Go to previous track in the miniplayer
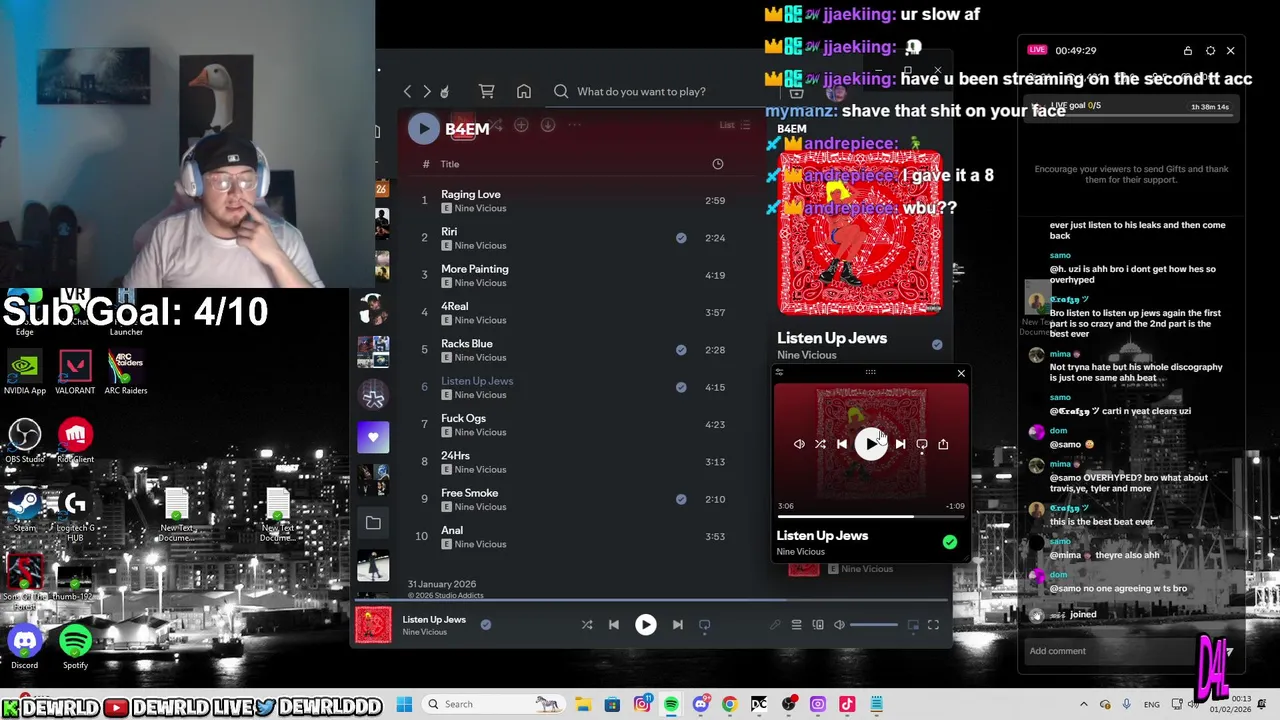The image size is (1280, 720). point(842,444)
